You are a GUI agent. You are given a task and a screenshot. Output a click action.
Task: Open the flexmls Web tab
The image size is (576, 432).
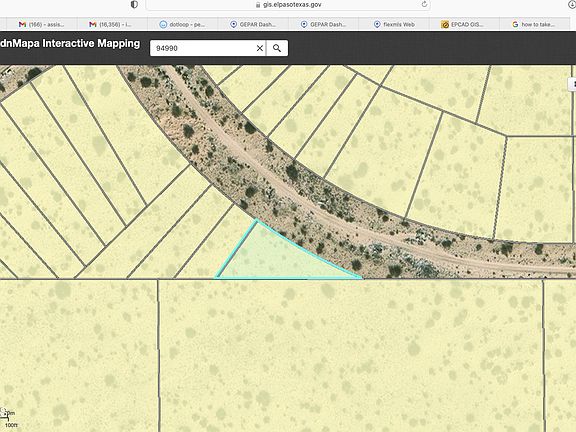pyautogui.click(x=394, y=24)
